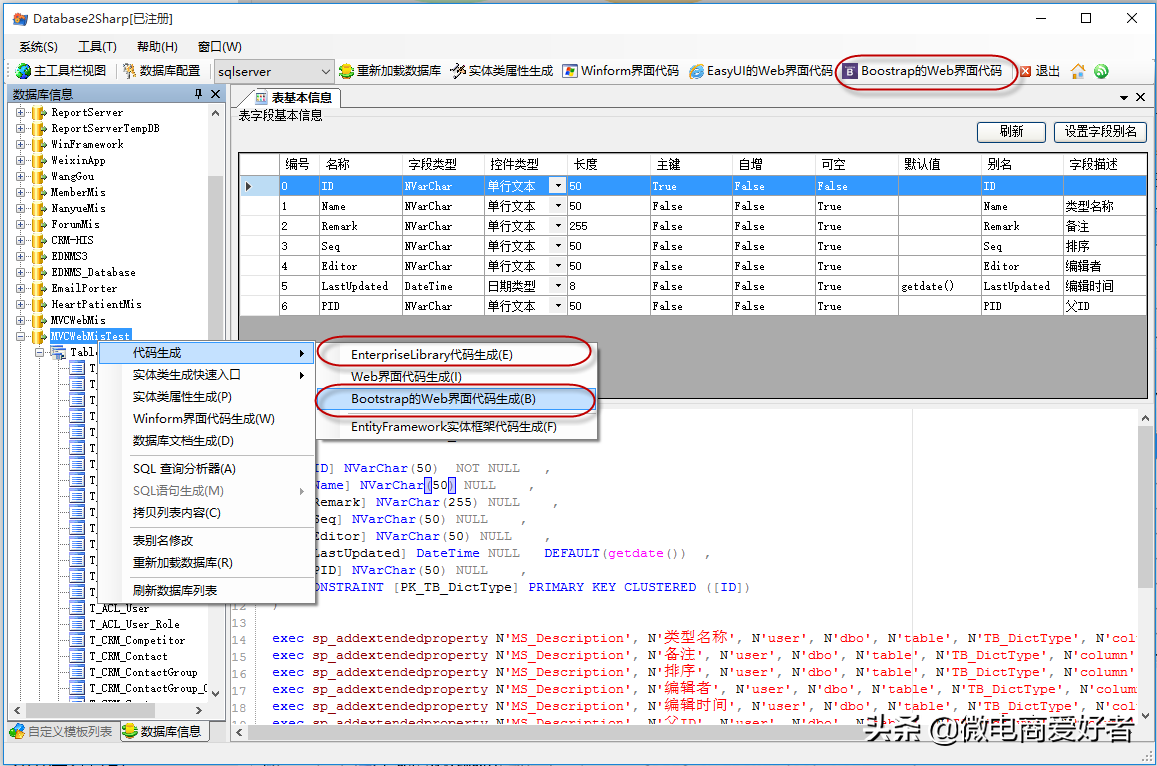The width and height of the screenshot is (1157, 766).
Task: Click the database tree horizontal scrollbar
Action: [x=108, y=710]
